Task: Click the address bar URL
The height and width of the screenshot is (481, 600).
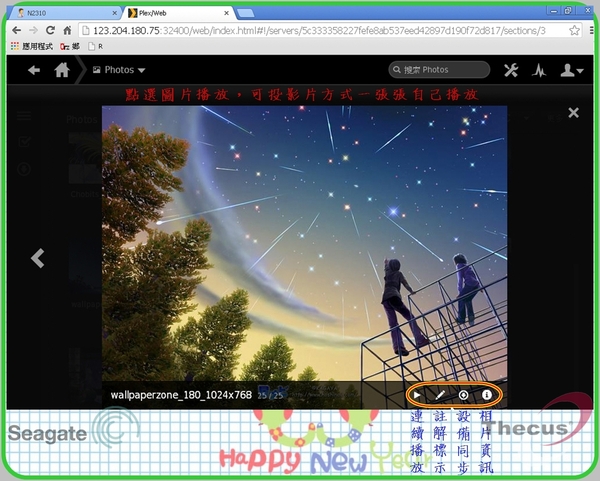Action: click(x=319, y=31)
